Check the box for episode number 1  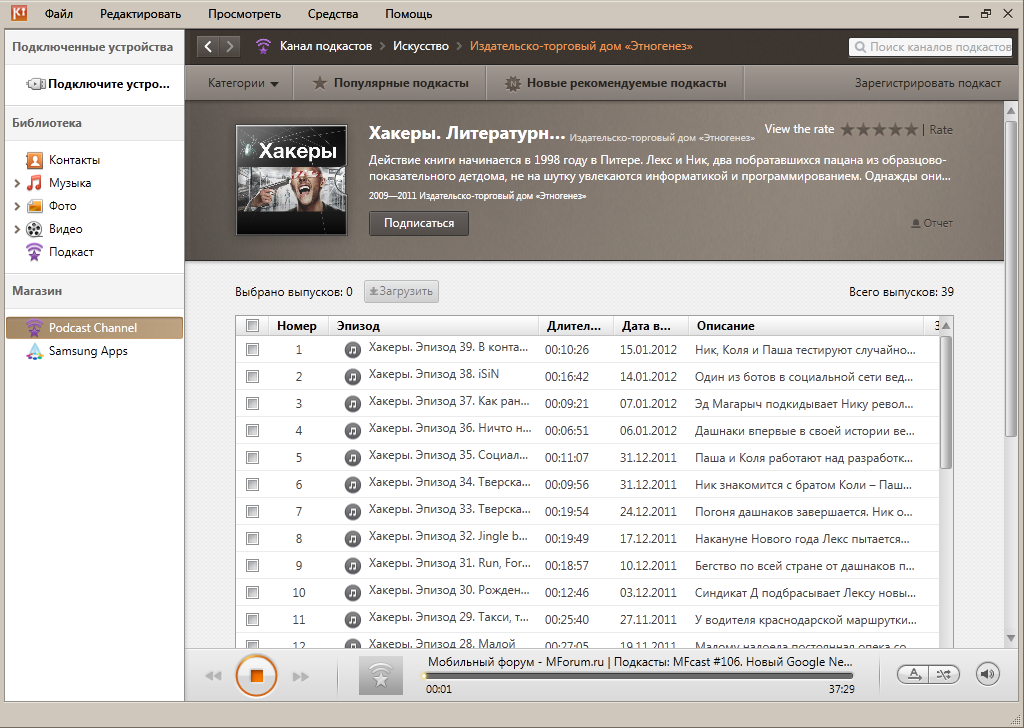(252, 350)
